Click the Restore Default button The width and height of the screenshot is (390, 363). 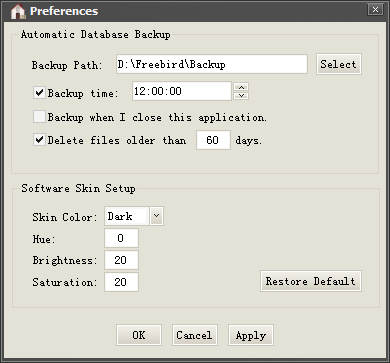(311, 281)
